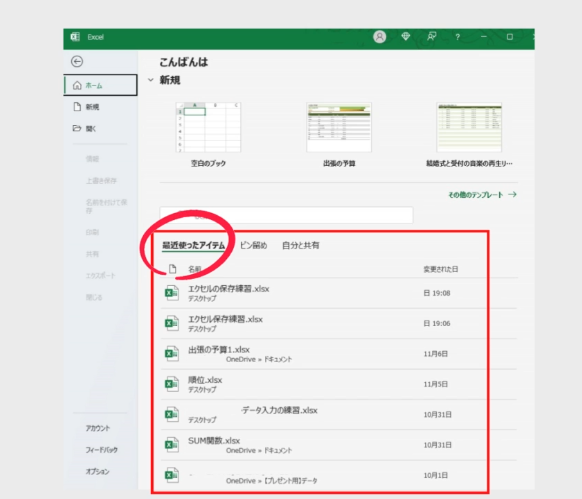
Task: Click the 変更された日 column header
Action: [x=441, y=269]
